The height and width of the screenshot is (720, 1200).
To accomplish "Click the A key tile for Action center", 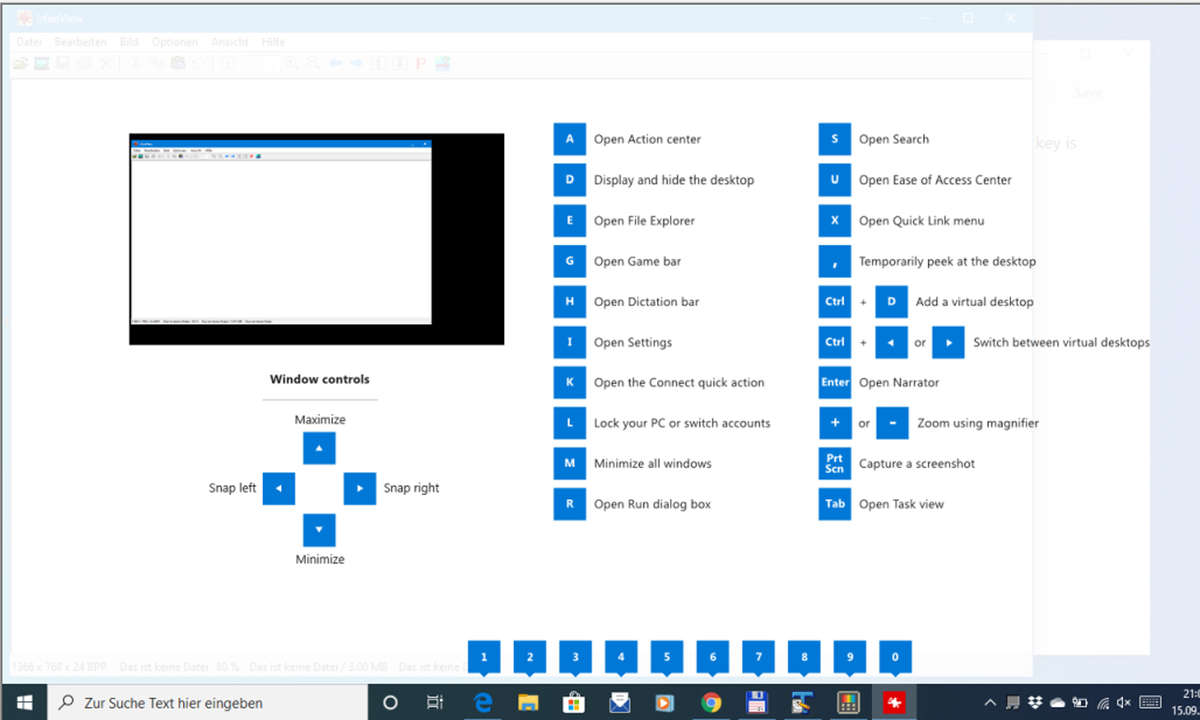I will tap(569, 139).
